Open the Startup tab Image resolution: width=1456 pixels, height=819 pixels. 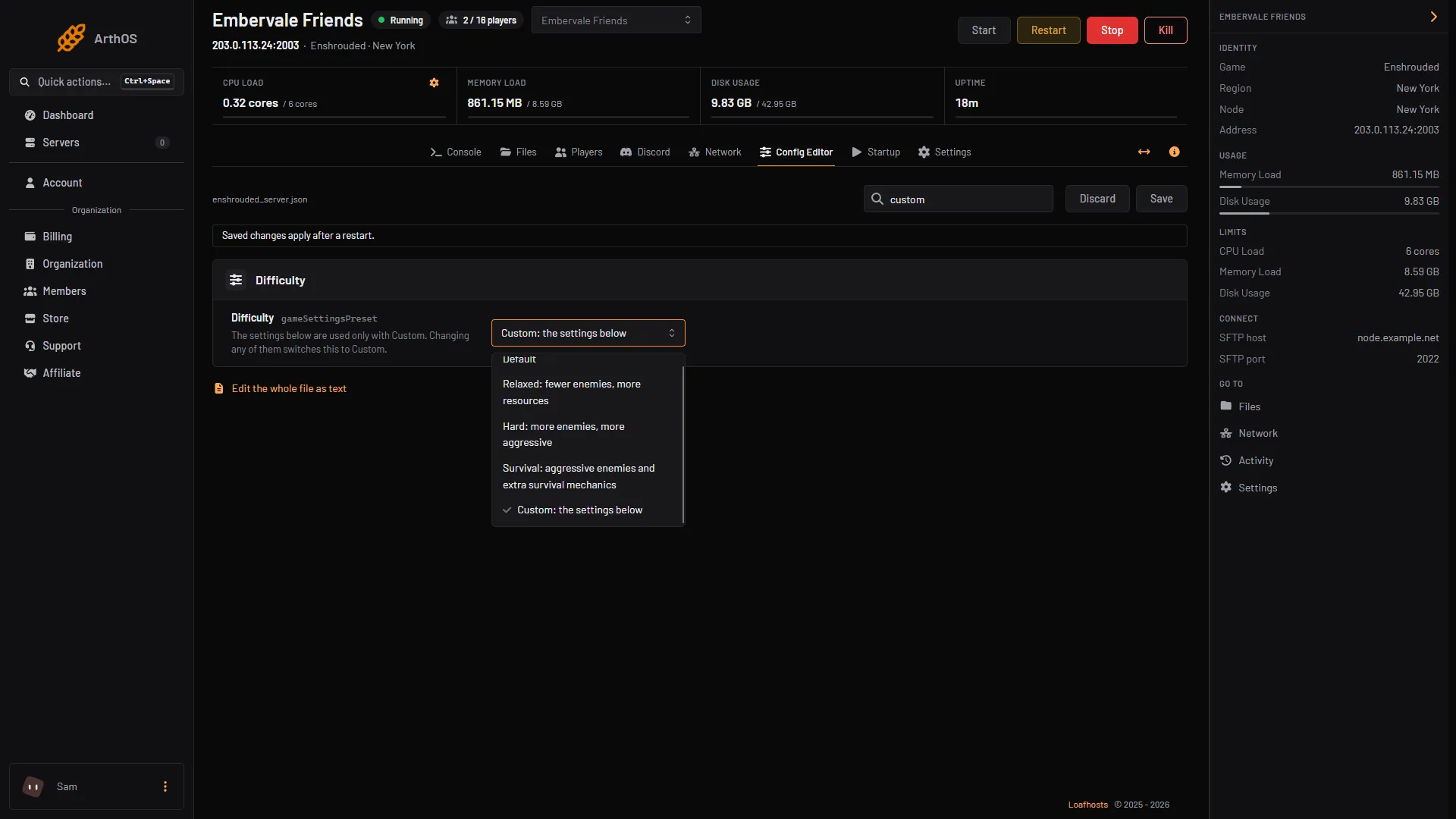click(x=876, y=152)
